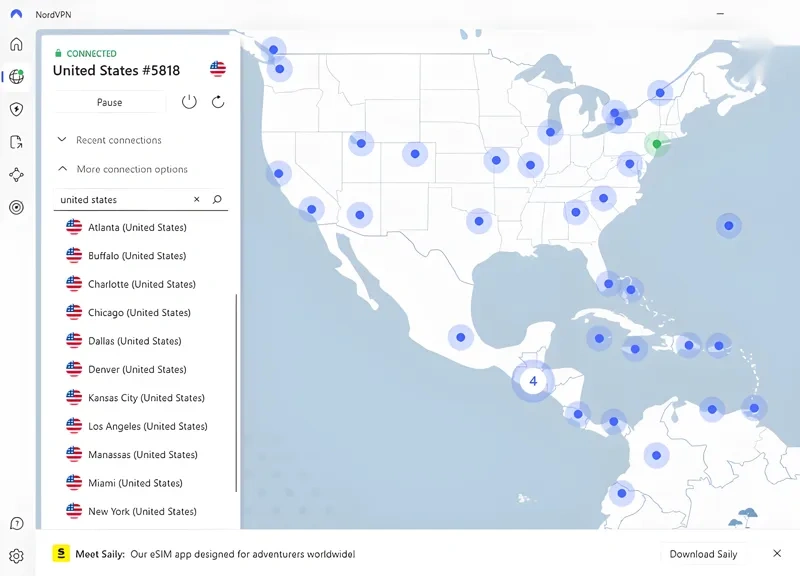Select the globe VPN servers icon
The image size is (800, 576).
[x=16, y=77]
